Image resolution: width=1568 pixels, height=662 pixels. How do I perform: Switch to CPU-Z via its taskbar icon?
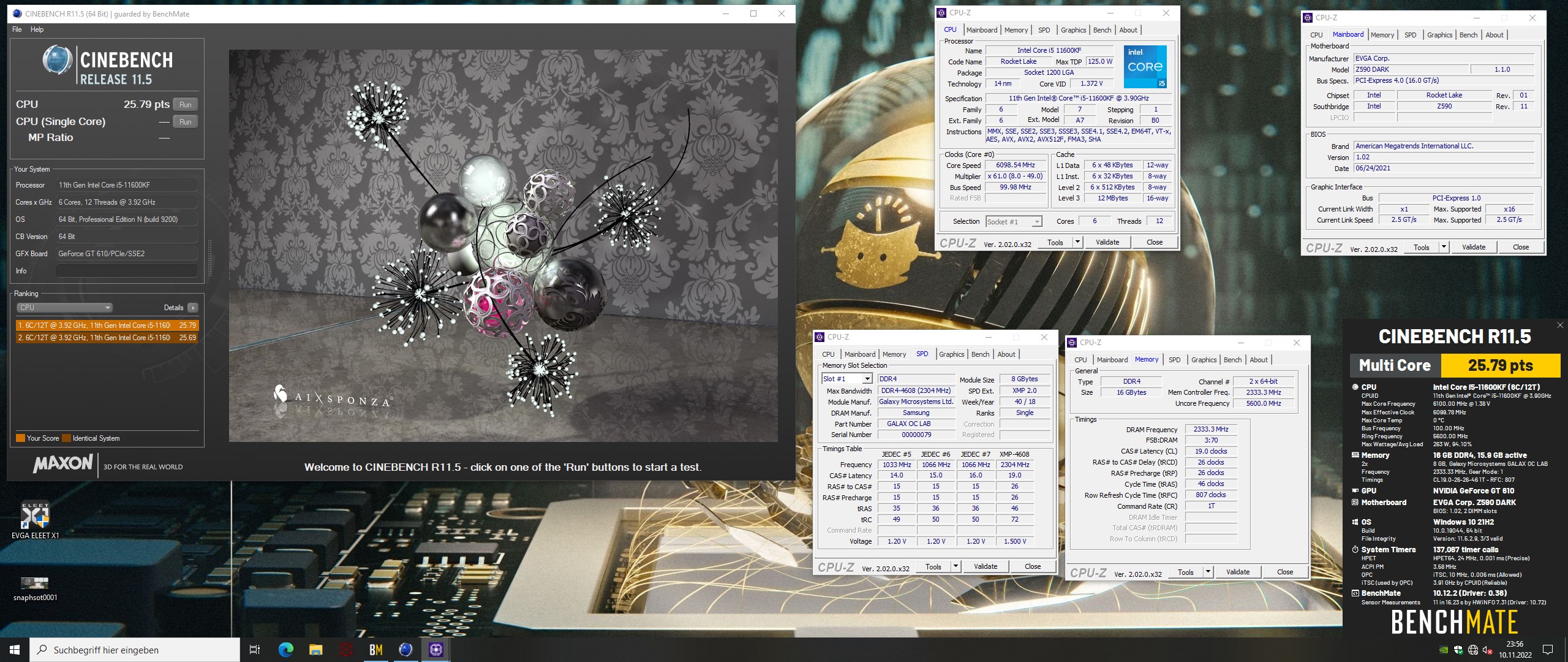435,650
